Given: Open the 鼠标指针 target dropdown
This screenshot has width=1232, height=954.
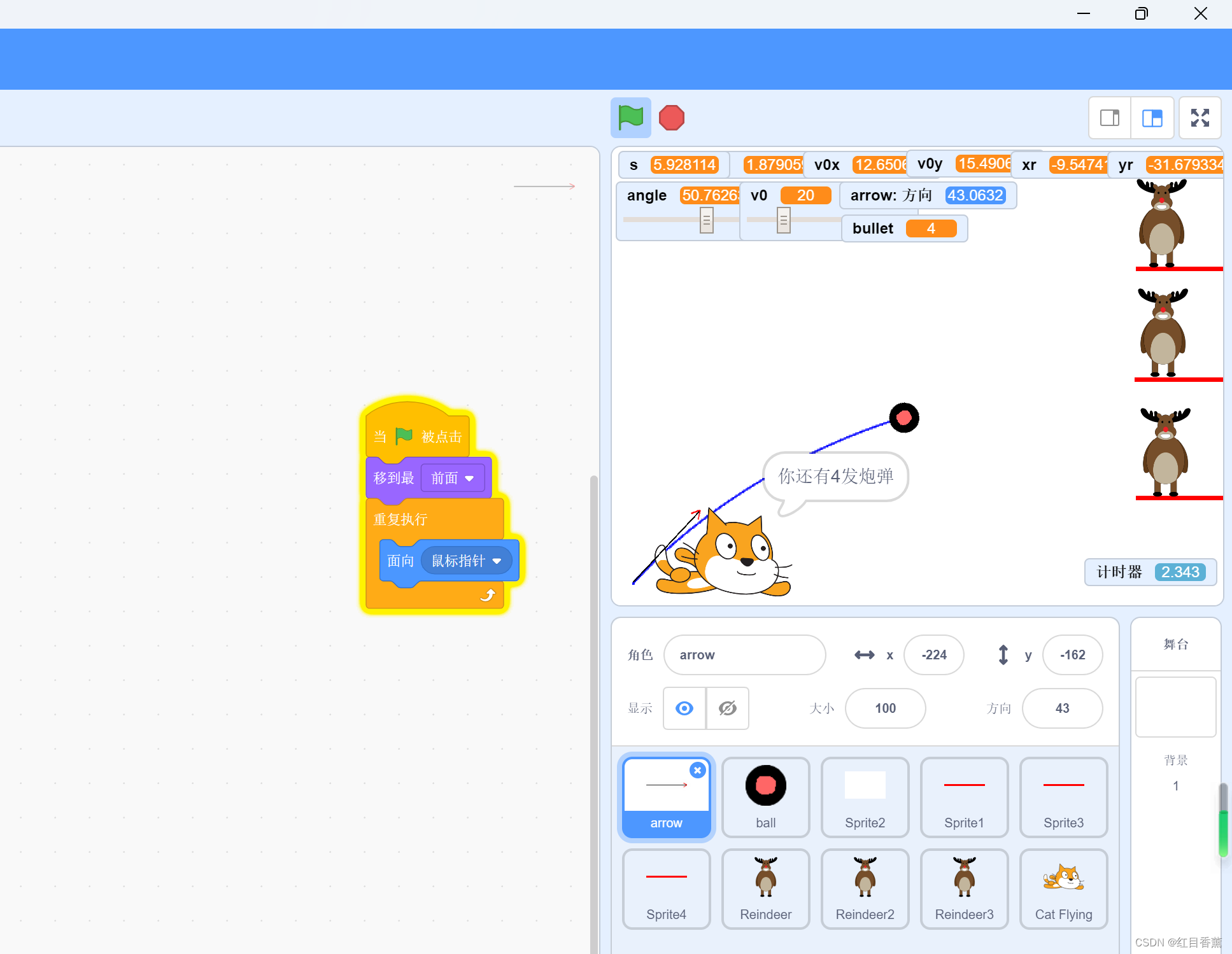Looking at the screenshot, I should click(x=467, y=561).
